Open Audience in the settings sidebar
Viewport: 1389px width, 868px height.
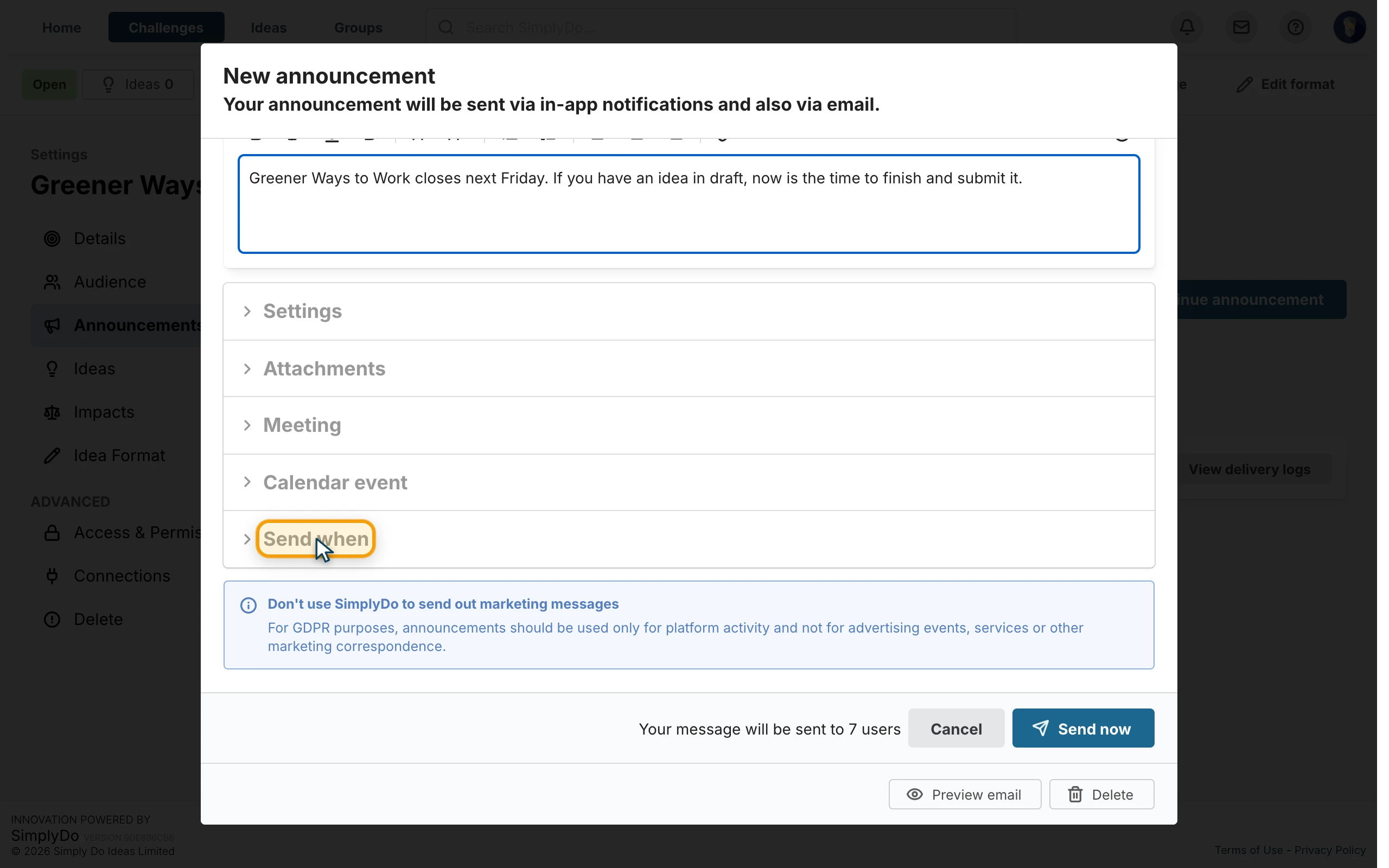point(110,282)
